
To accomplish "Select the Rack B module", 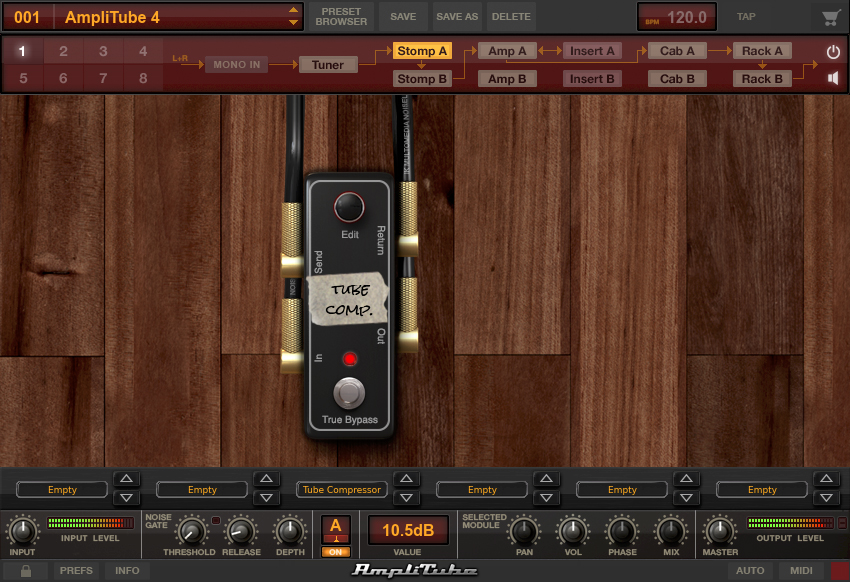I will tap(762, 79).
